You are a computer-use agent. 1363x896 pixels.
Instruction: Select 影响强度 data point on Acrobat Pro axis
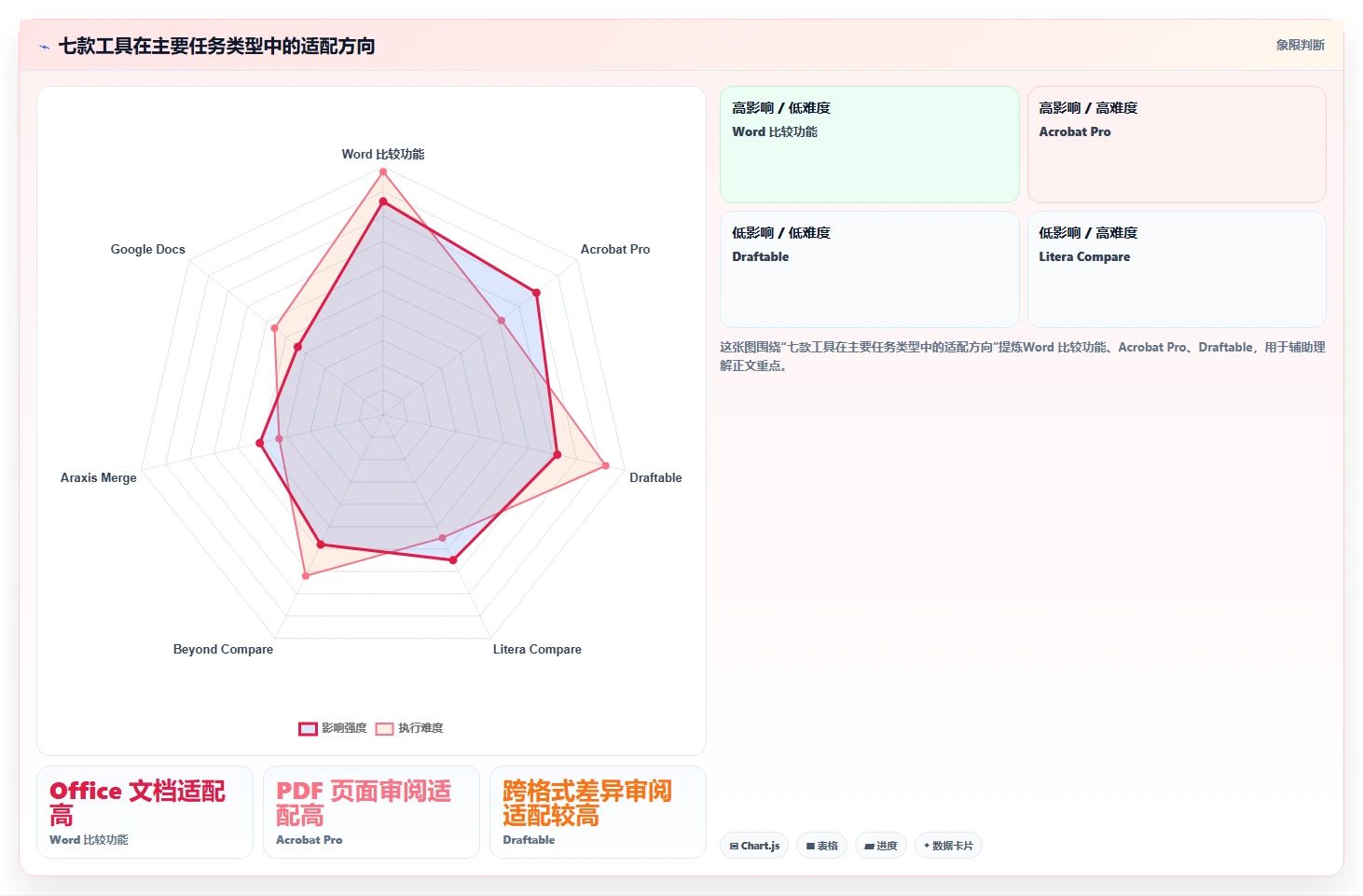536,293
